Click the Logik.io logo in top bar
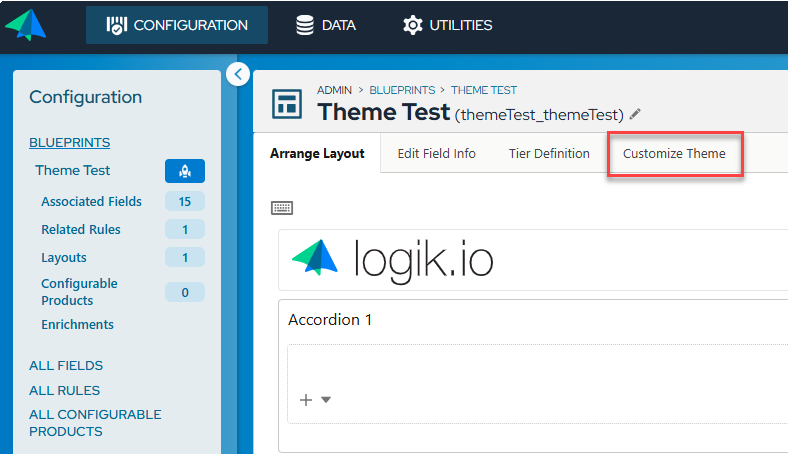The height and width of the screenshot is (454, 788). pyautogui.click(x=26, y=25)
